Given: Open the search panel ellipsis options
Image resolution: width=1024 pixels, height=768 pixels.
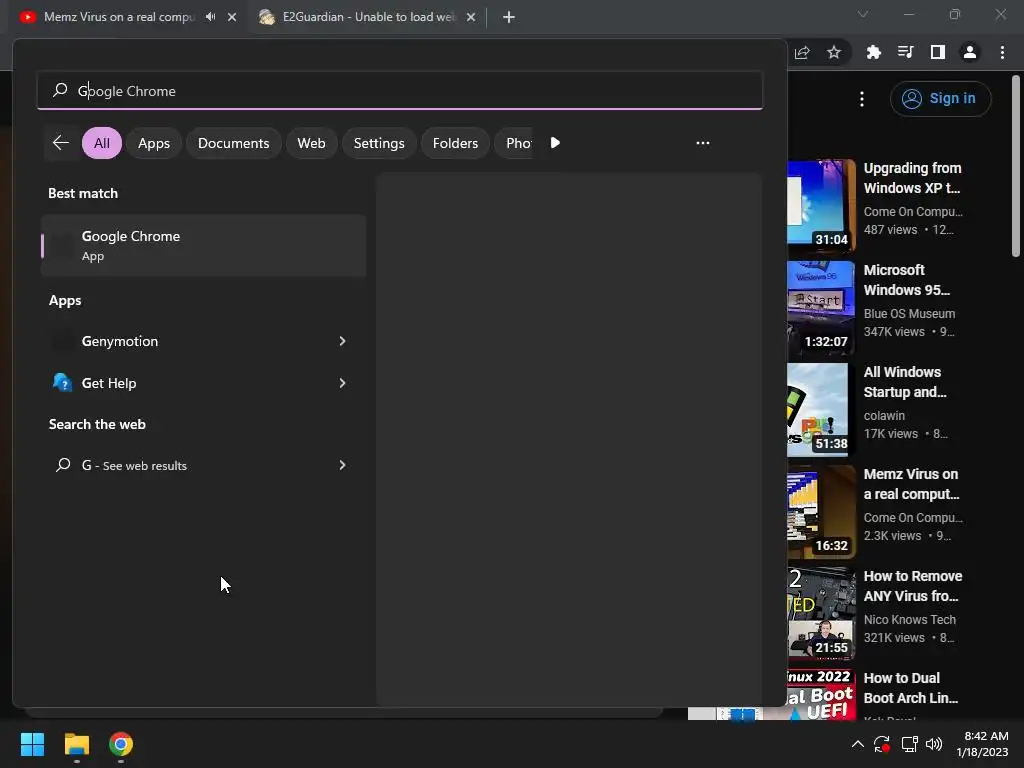Looking at the screenshot, I should pyautogui.click(x=703, y=143).
